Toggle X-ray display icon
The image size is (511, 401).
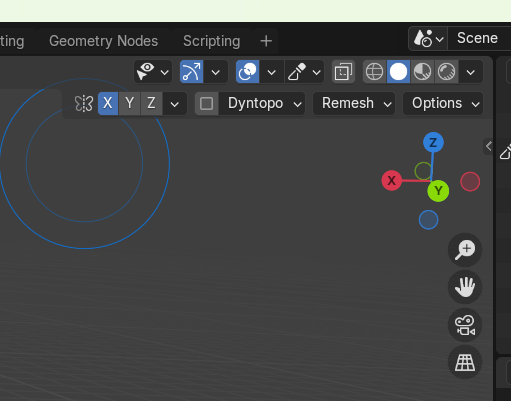pyautogui.click(x=343, y=72)
